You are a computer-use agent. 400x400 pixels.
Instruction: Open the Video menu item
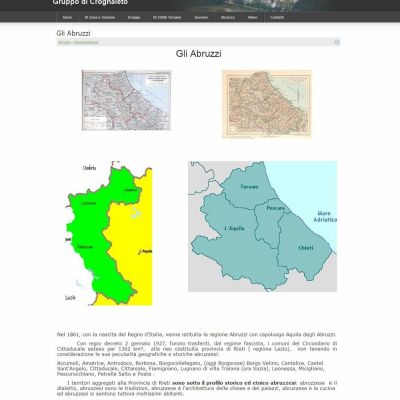(x=253, y=17)
